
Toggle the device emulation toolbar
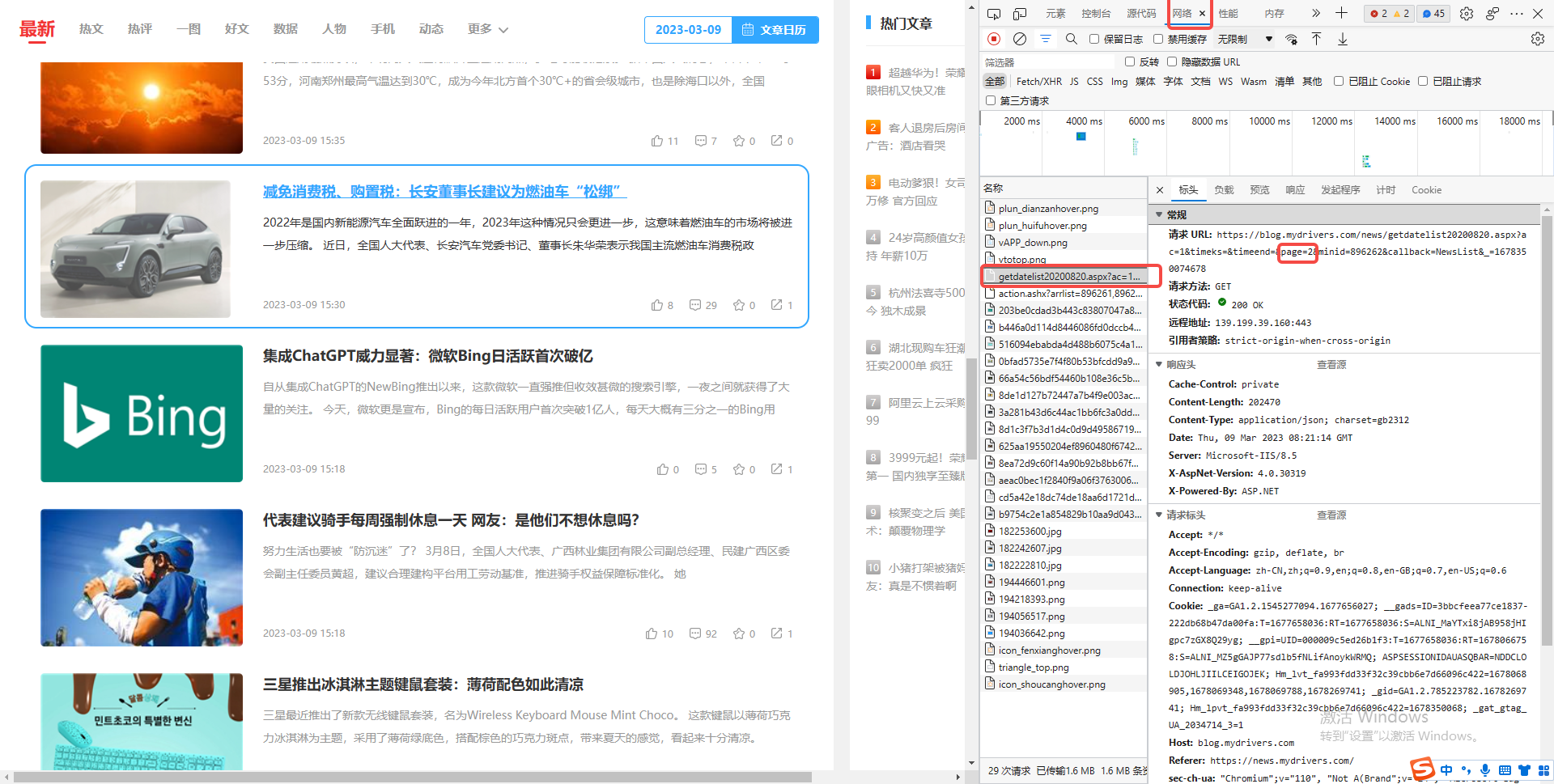[1020, 13]
